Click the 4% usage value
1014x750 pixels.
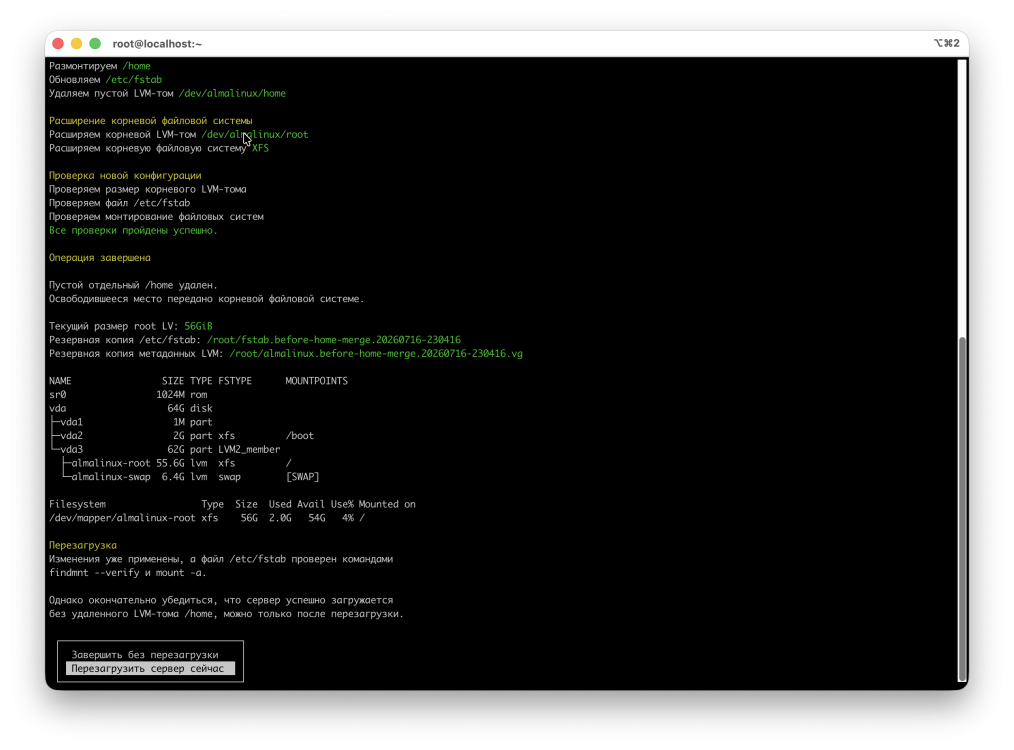348,518
